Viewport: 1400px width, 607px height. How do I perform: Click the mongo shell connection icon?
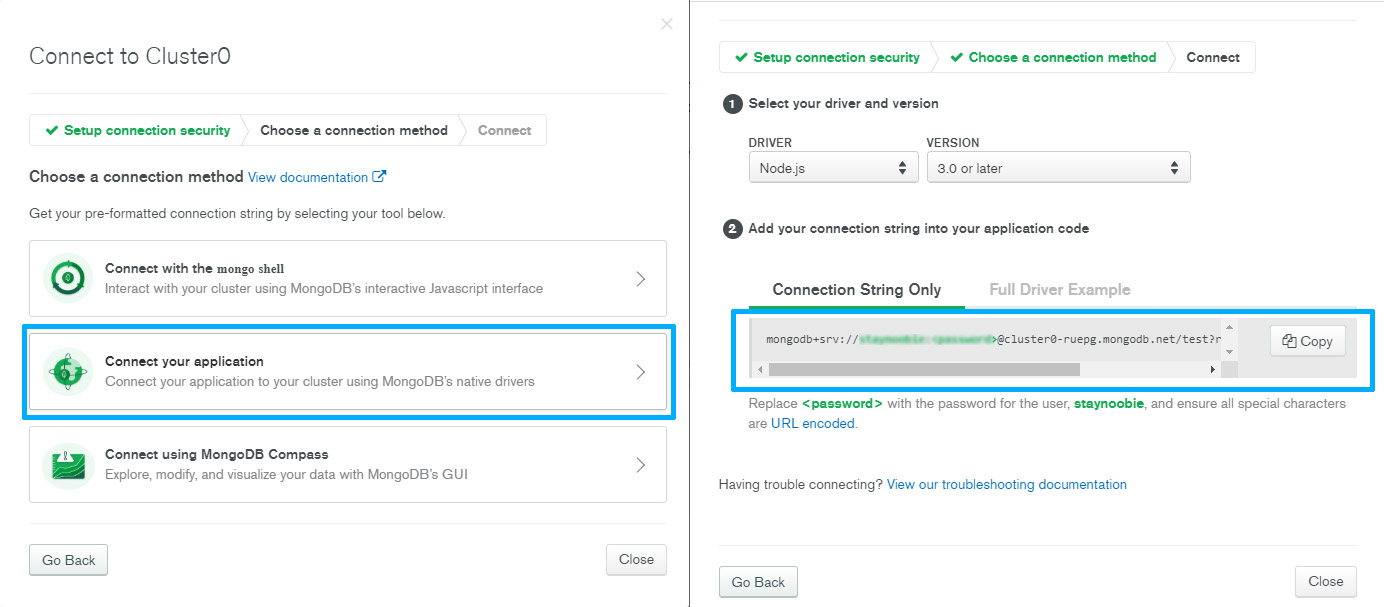[x=68, y=278]
